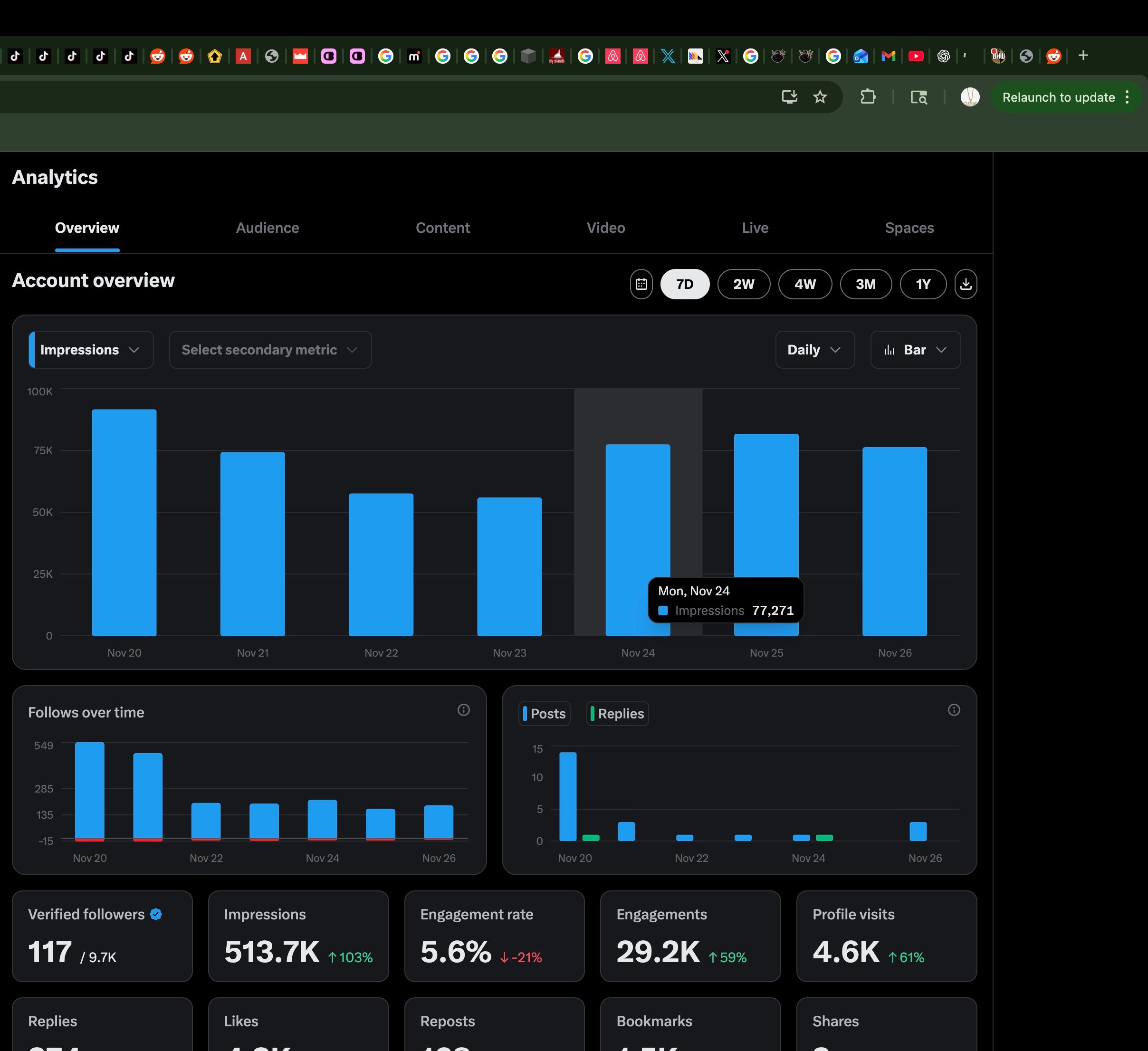Select the 4W time range
The image size is (1148, 1051).
click(804, 284)
